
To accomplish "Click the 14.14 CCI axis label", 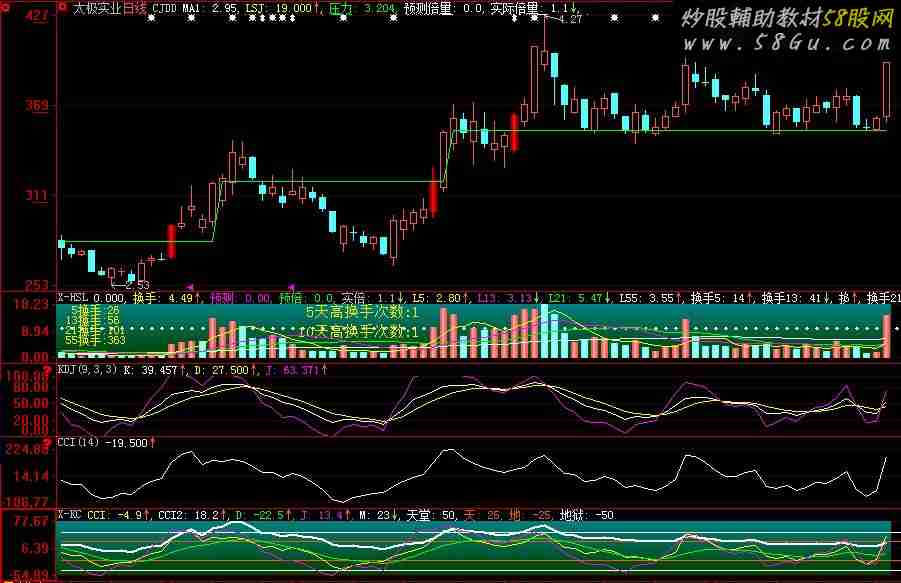I will (x=31, y=476).
